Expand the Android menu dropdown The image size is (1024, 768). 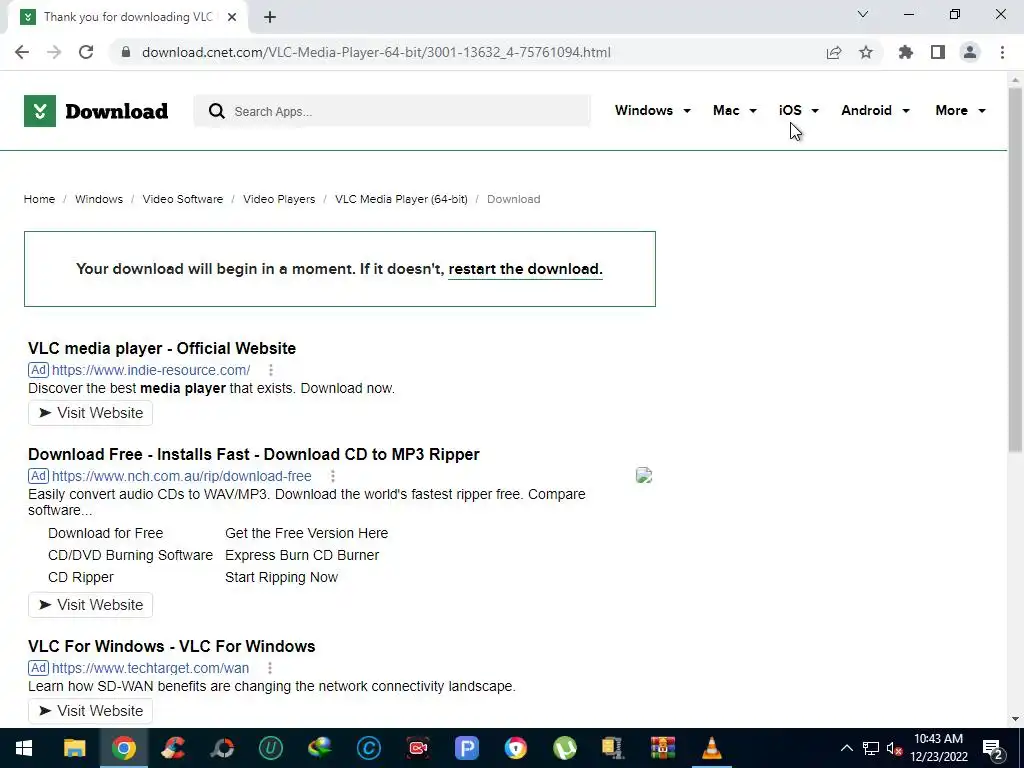(875, 110)
